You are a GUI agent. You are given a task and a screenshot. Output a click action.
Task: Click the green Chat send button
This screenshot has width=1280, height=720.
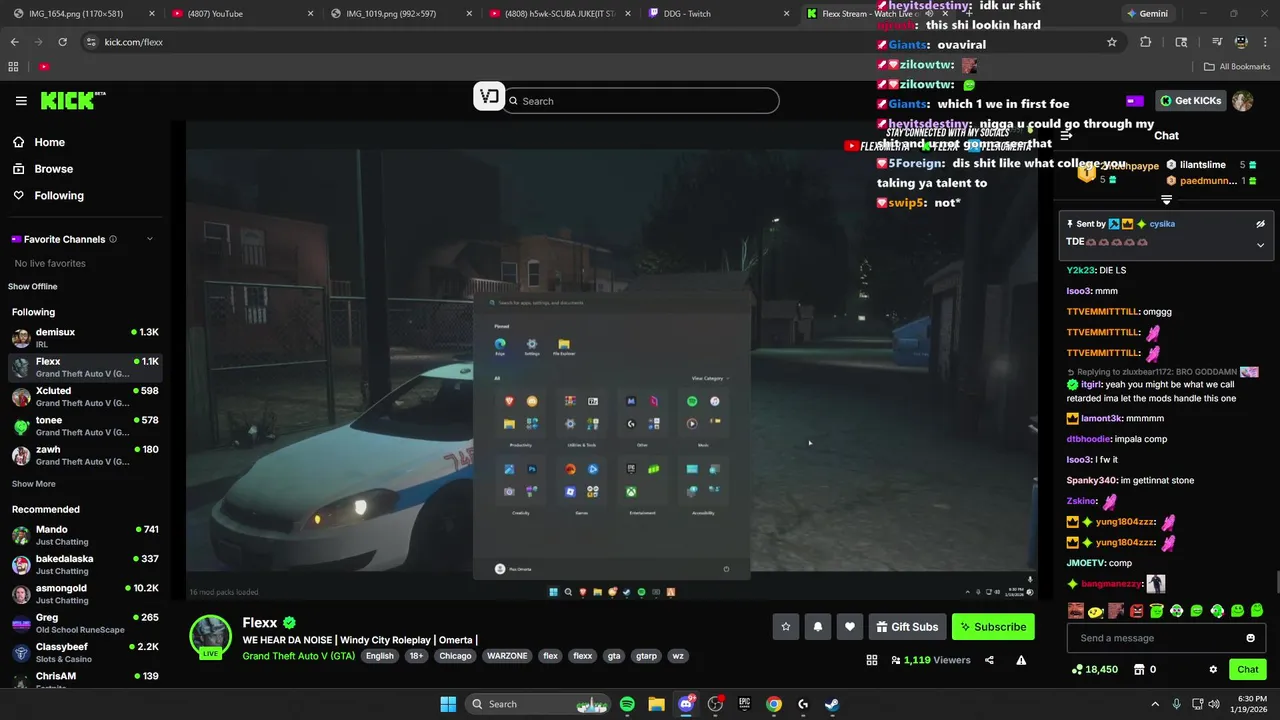[1247, 669]
